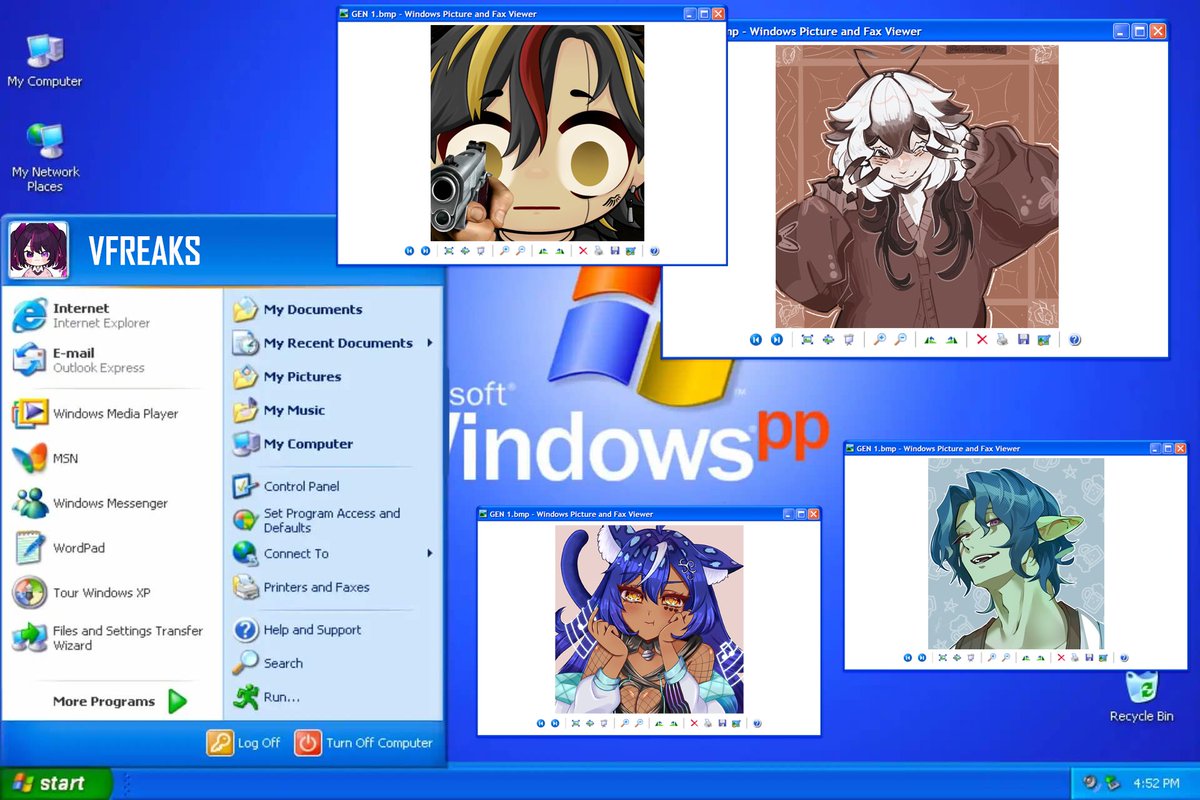Click the Copy To floppy icon in the white-haired character viewer

[x=1023, y=340]
